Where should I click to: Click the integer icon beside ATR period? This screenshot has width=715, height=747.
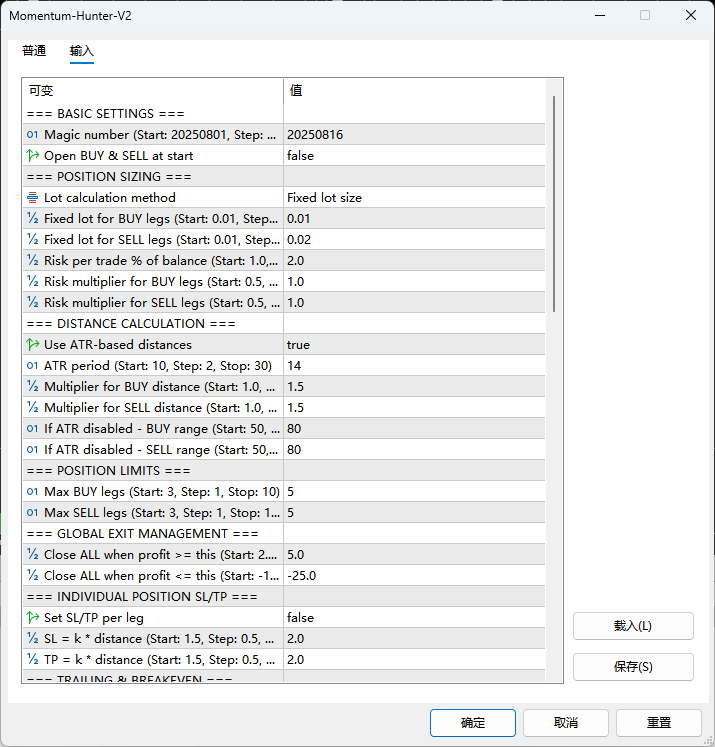[33, 366]
